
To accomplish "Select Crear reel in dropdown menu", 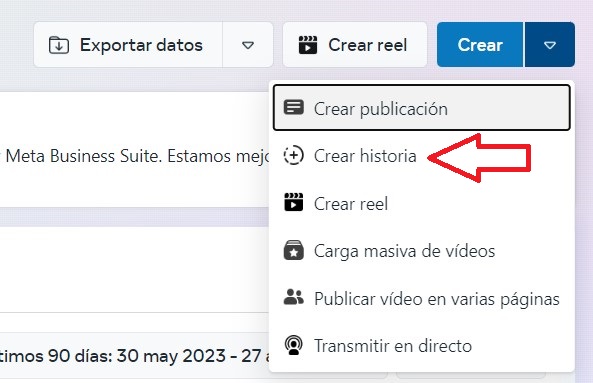I will click(421, 203).
